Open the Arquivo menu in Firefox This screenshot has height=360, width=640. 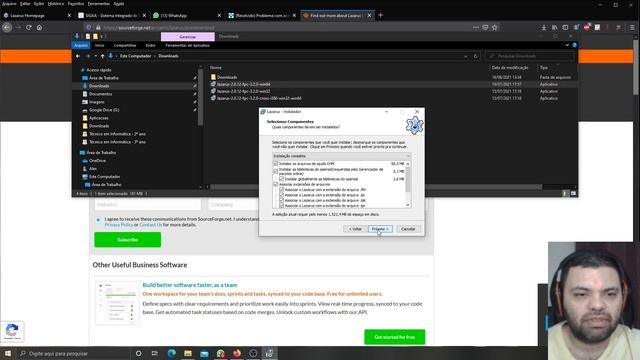pyautogui.click(x=9, y=4)
